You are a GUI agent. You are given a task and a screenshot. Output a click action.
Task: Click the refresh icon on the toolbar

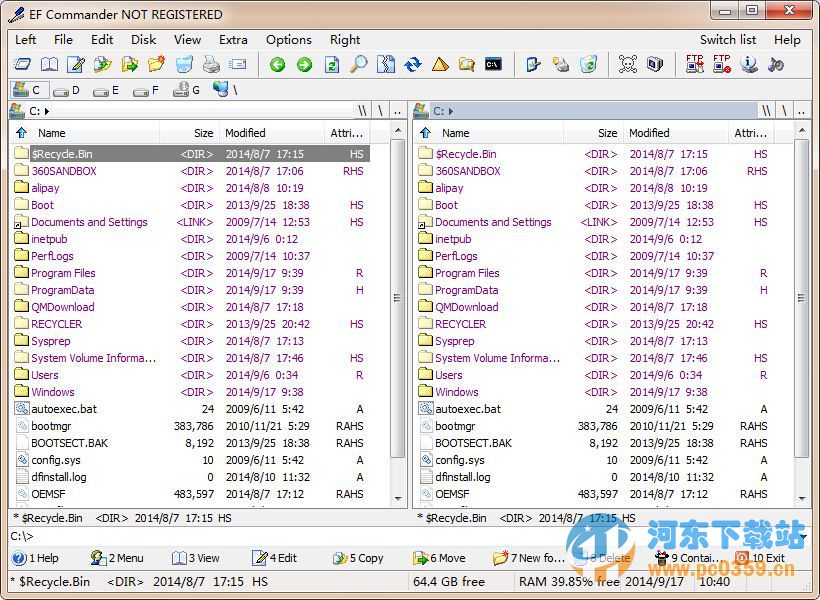click(415, 64)
